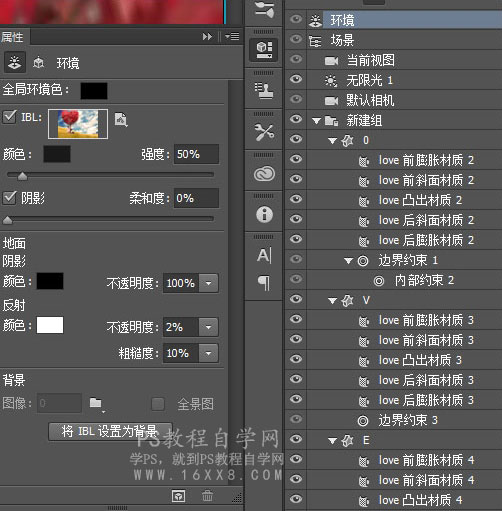502x511 pixels.
Task: Collapse the 新建组 group in 3D panel
Action: click(x=316, y=120)
